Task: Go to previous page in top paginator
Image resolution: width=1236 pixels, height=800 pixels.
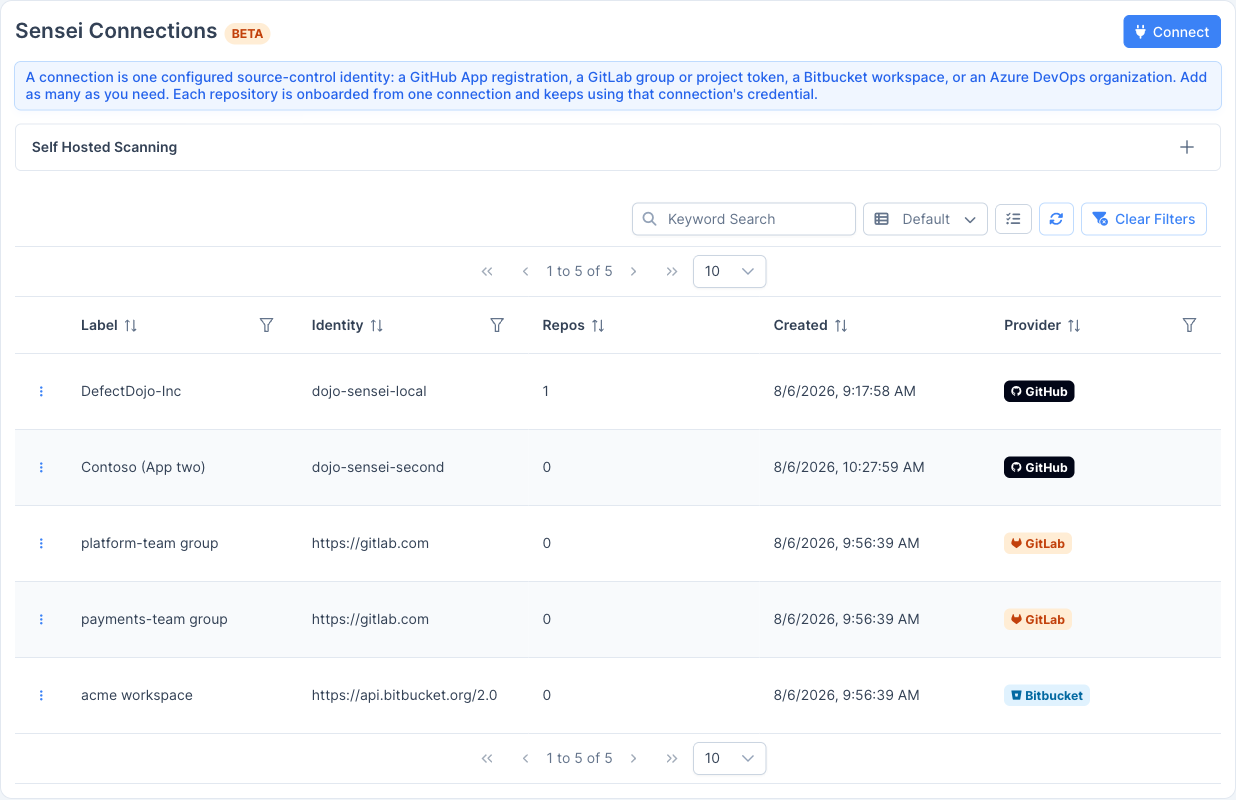Action: (x=525, y=272)
